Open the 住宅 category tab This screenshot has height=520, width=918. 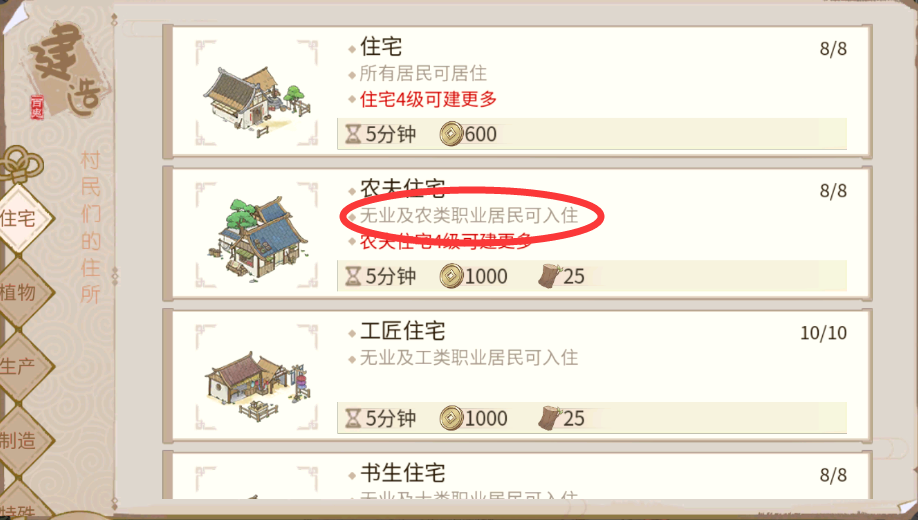pyautogui.click(x=19, y=219)
